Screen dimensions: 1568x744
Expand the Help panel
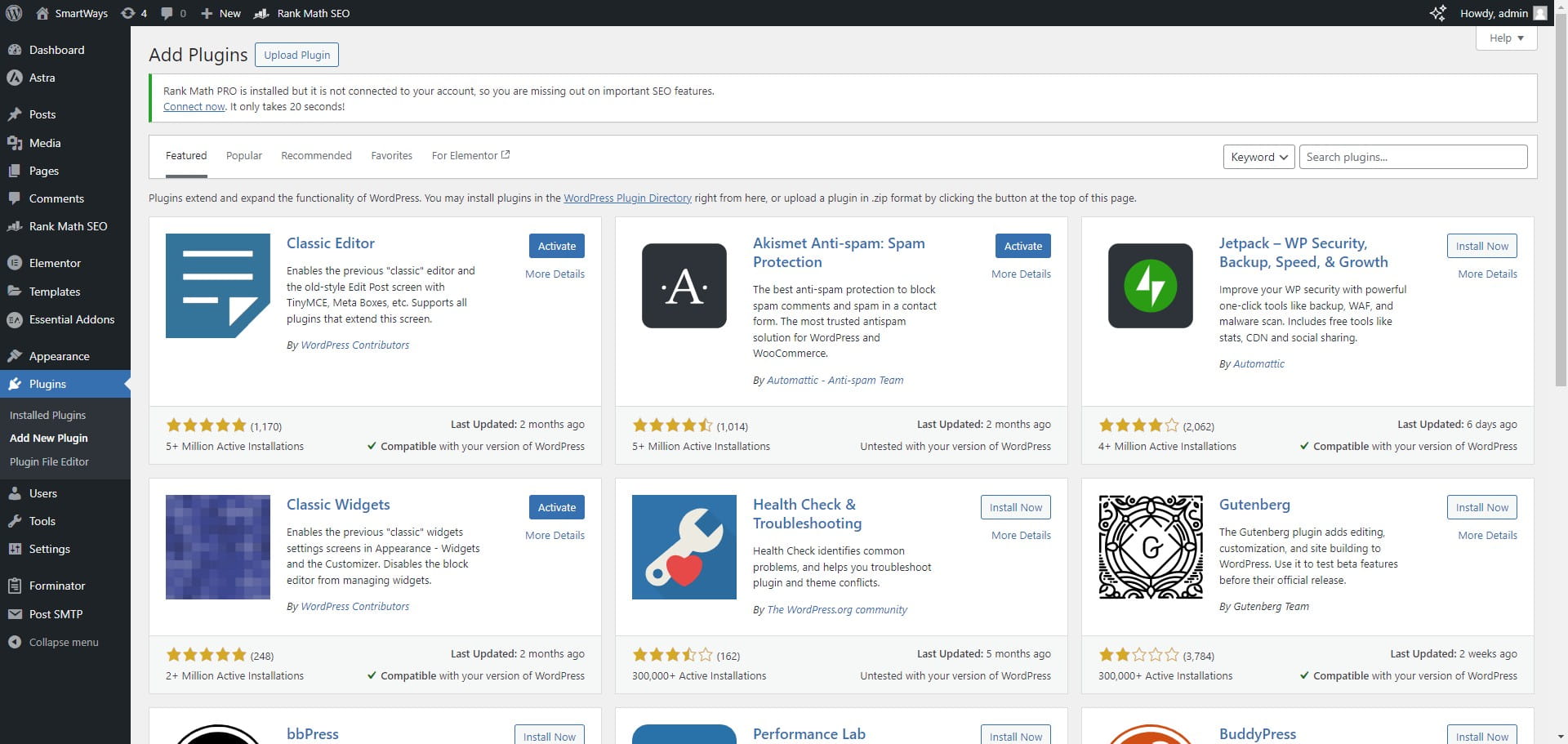[1506, 38]
